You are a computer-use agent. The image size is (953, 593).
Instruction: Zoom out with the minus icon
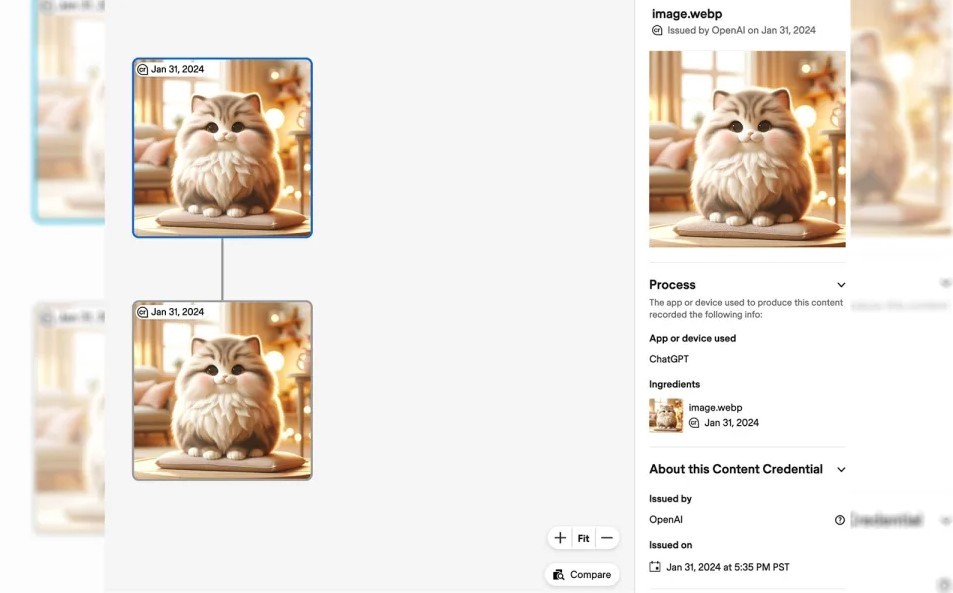pos(607,538)
